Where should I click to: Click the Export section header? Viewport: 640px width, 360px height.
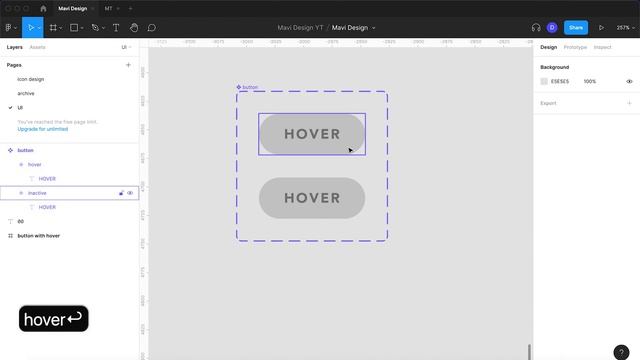coord(548,103)
